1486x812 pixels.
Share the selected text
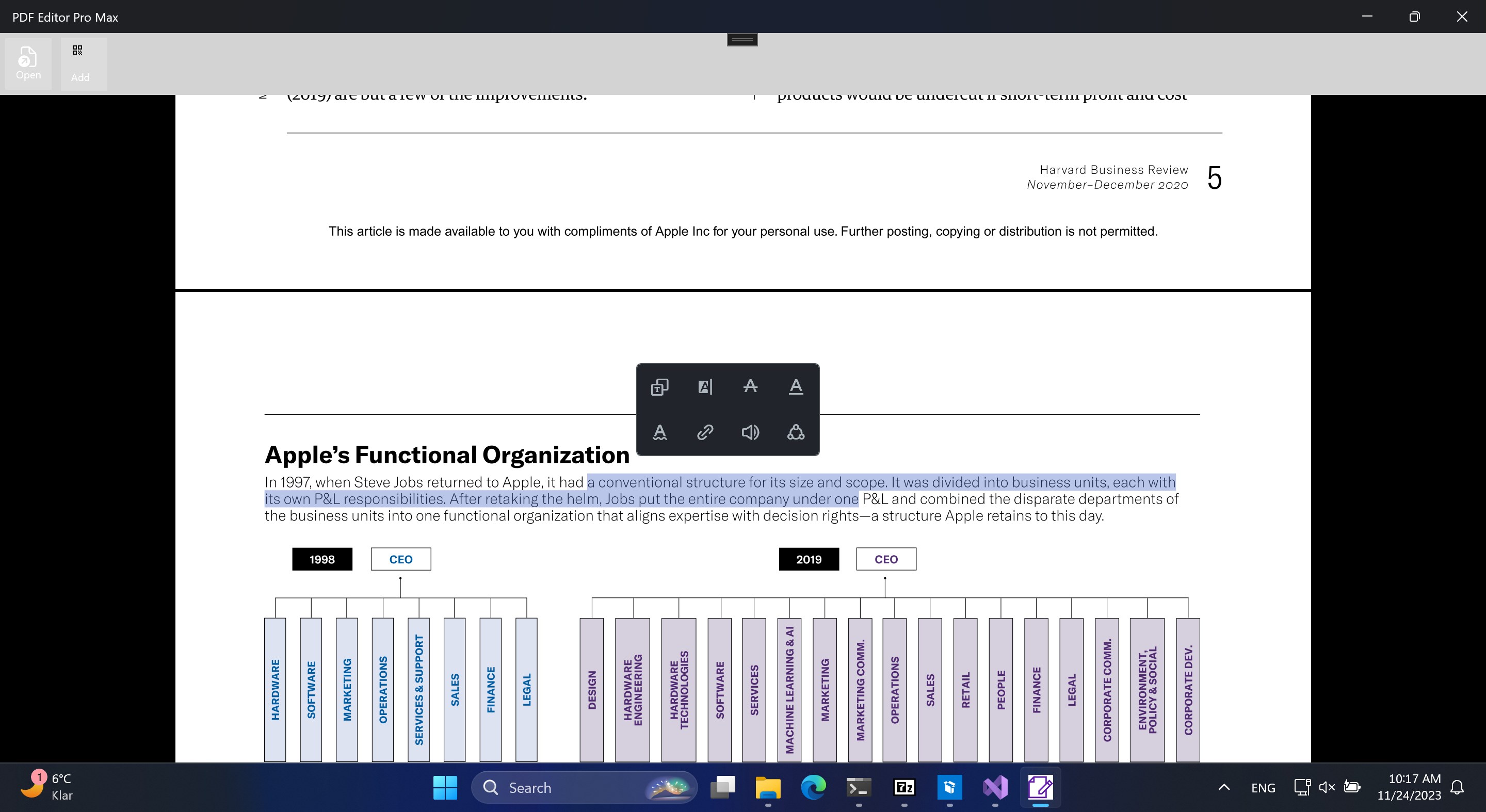[796, 432]
